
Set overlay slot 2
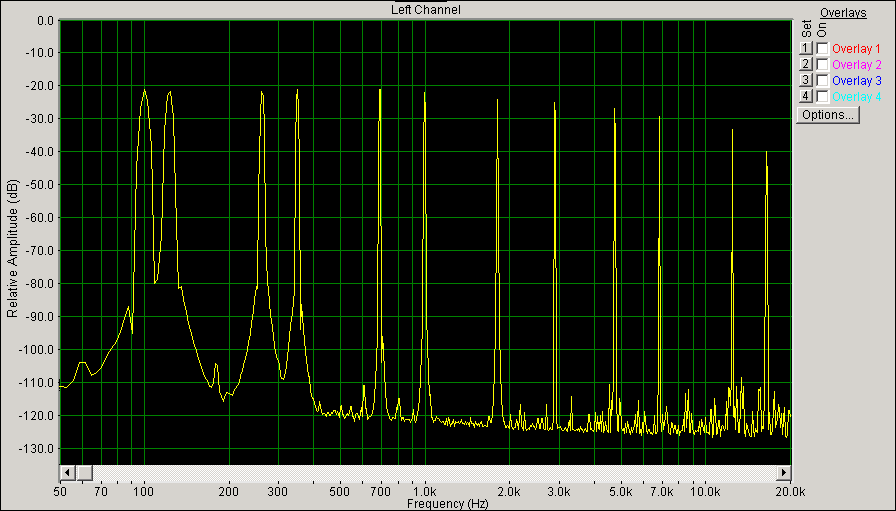[806, 65]
